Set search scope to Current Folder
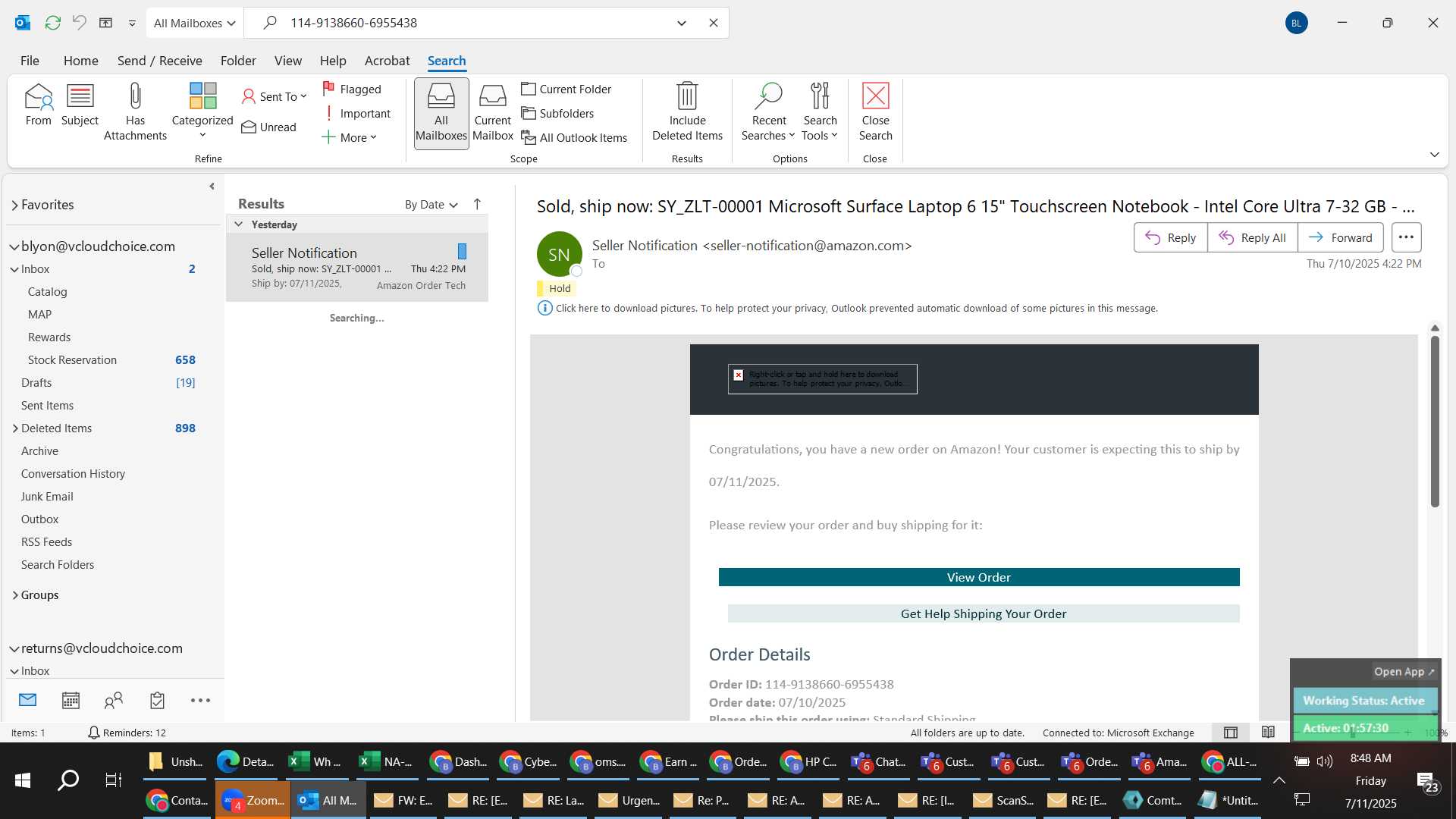Viewport: 1456px width, 819px height. 566,89
